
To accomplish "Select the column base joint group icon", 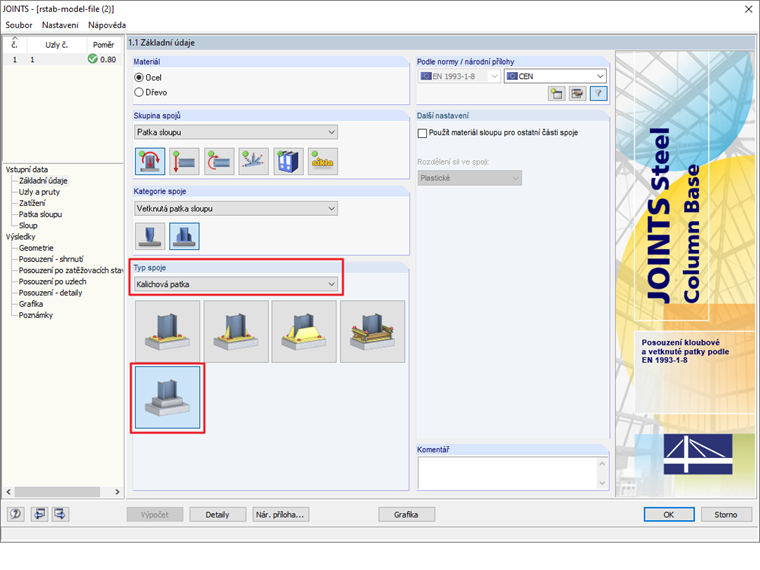I will [150, 161].
